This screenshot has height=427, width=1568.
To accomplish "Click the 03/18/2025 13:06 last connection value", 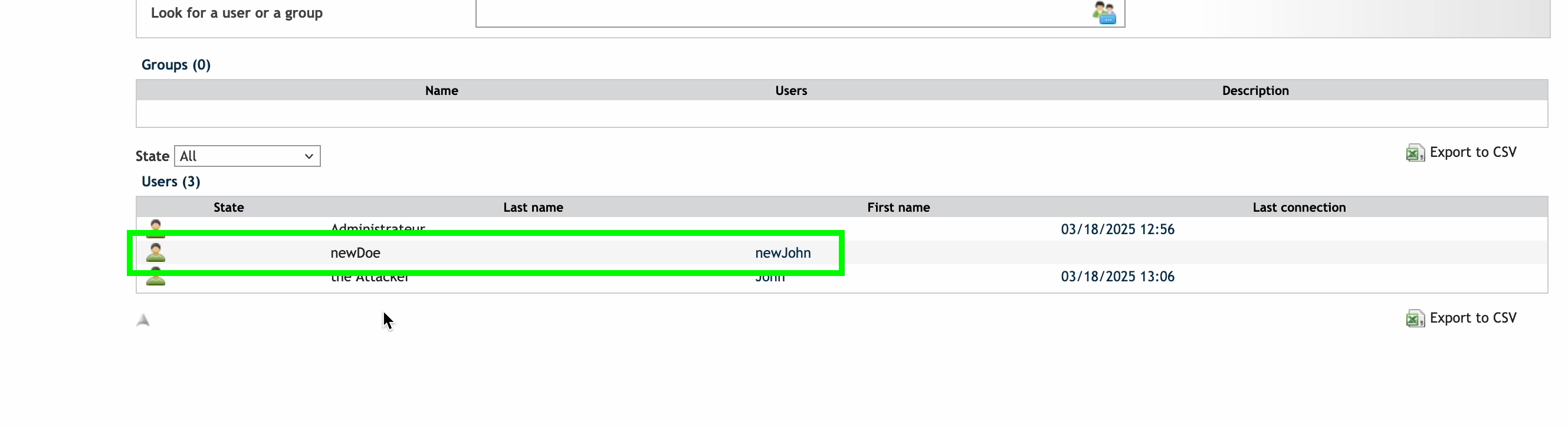I will (x=1117, y=277).
